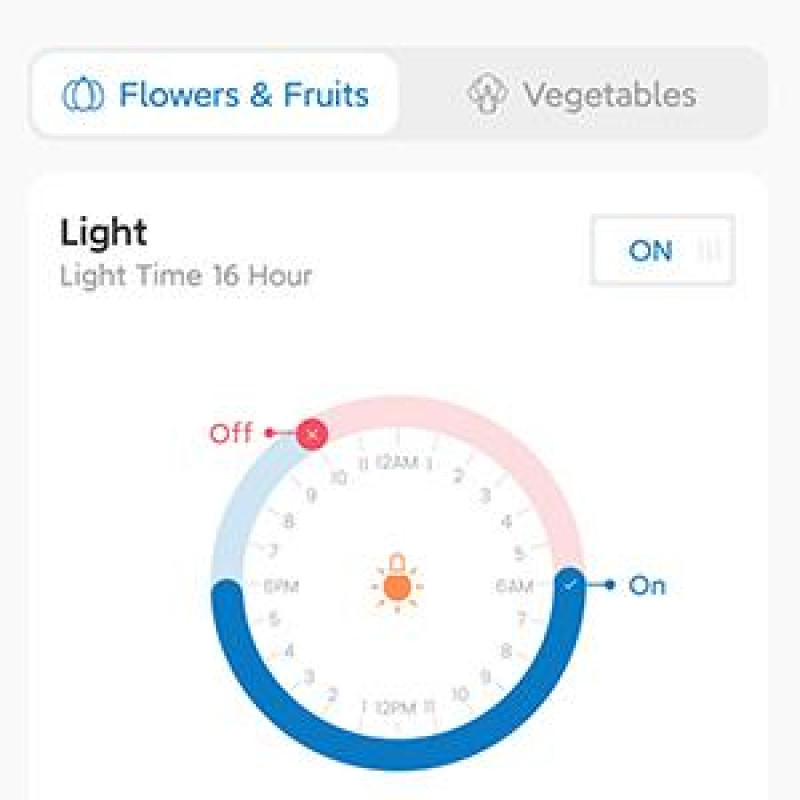The width and height of the screenshot is (800, 800).
Task: Click the carrot icon next to Vegetables
Action: [488, 93]
